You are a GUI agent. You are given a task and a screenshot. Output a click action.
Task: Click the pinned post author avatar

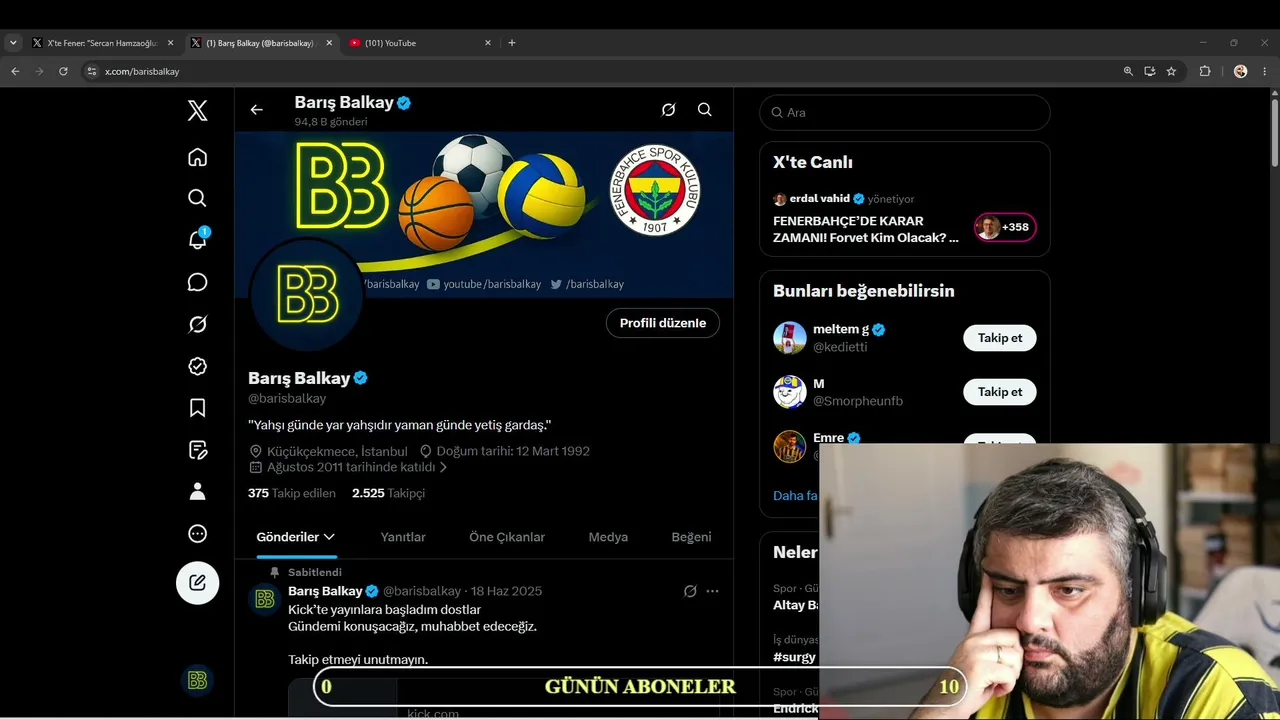coord(265,599)
